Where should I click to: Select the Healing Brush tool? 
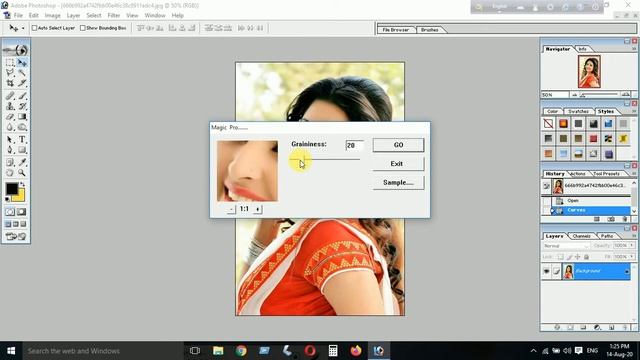(10, 96)
